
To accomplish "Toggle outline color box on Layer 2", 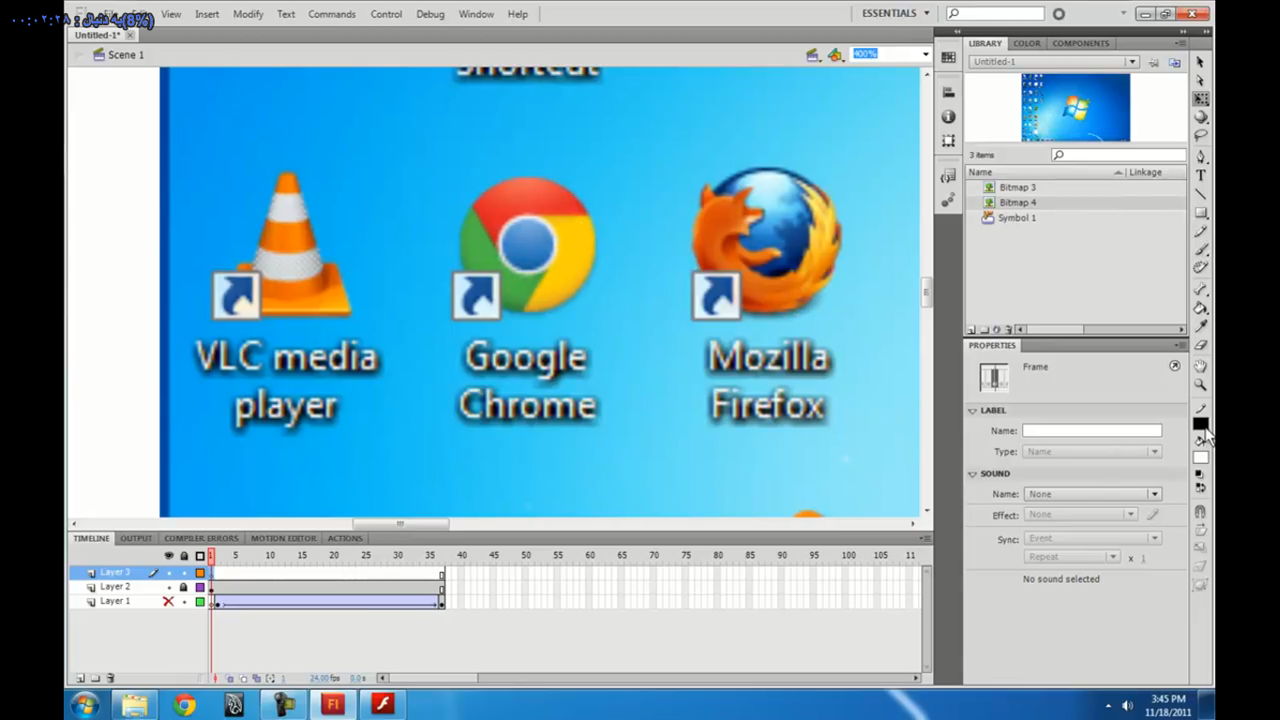I will tap(200, 587).
